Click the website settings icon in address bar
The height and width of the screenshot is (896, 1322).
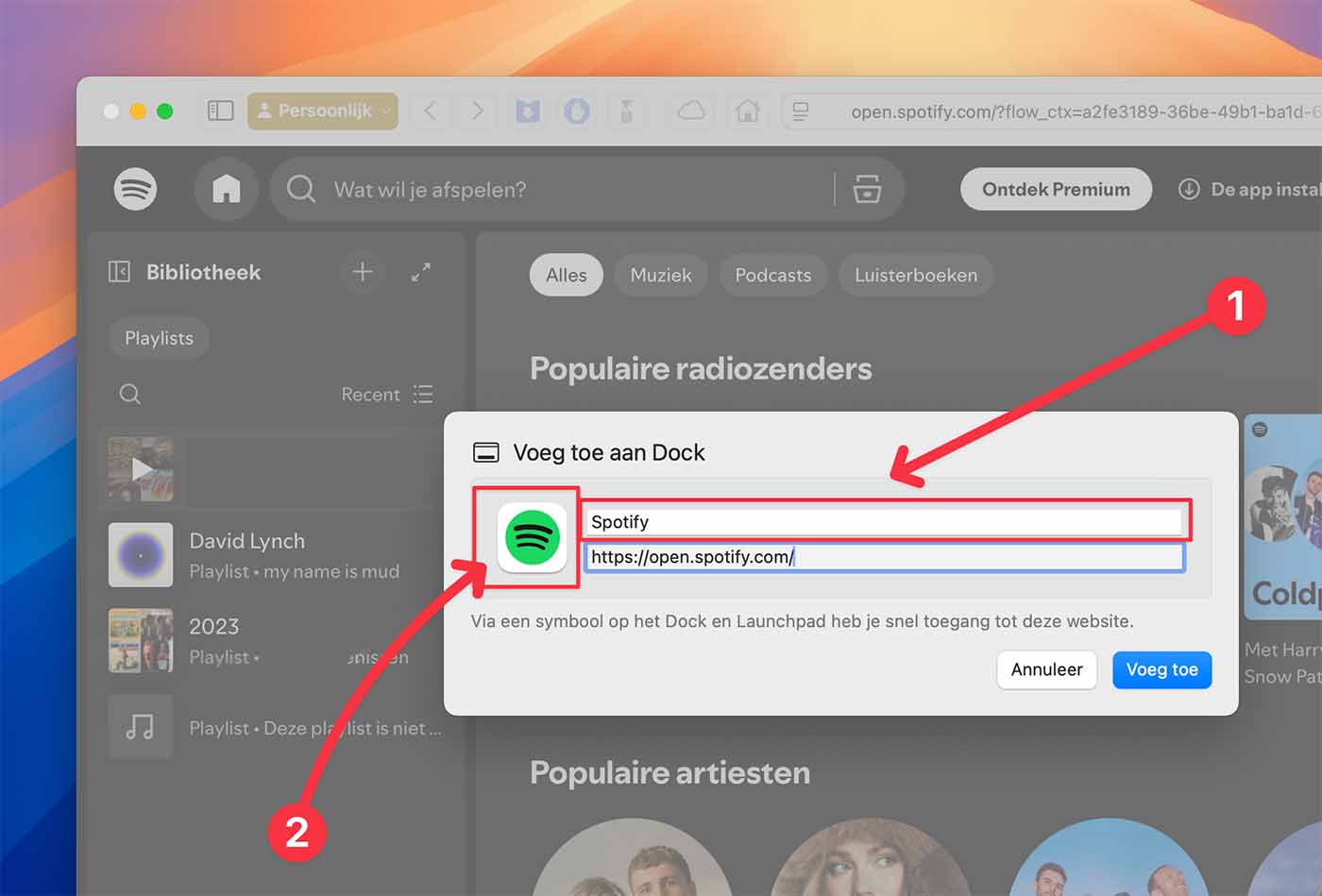tap(801, 111)
